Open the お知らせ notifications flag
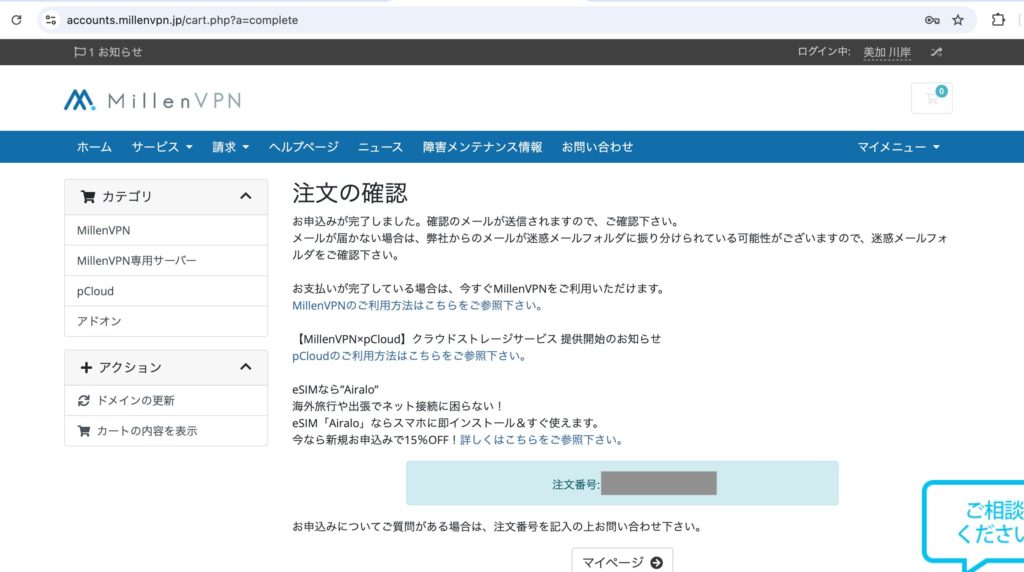The image size is (1024, 572). pyautogui.click(x=108, y=52)
